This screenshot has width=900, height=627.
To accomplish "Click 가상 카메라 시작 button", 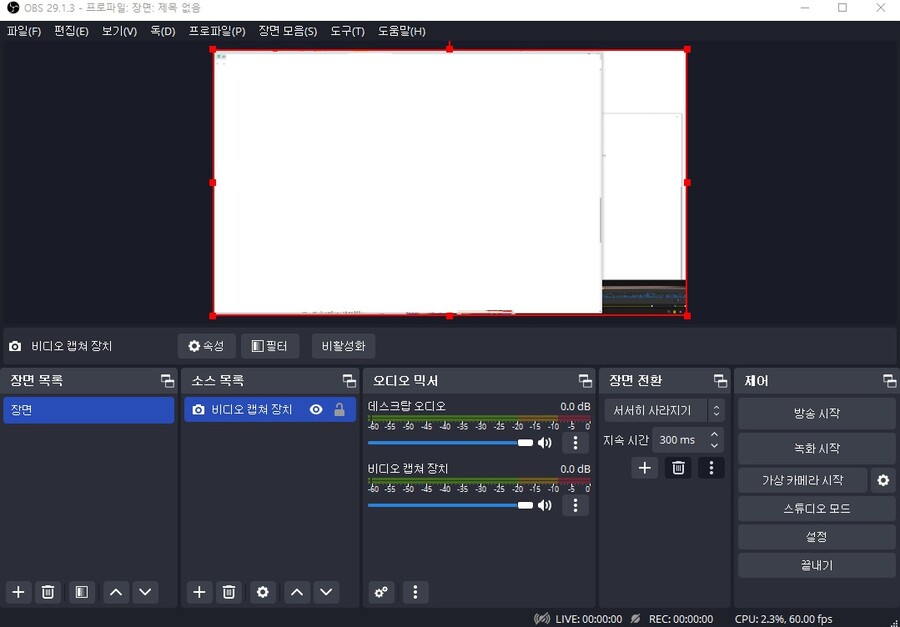I will [x=802, y=480].
